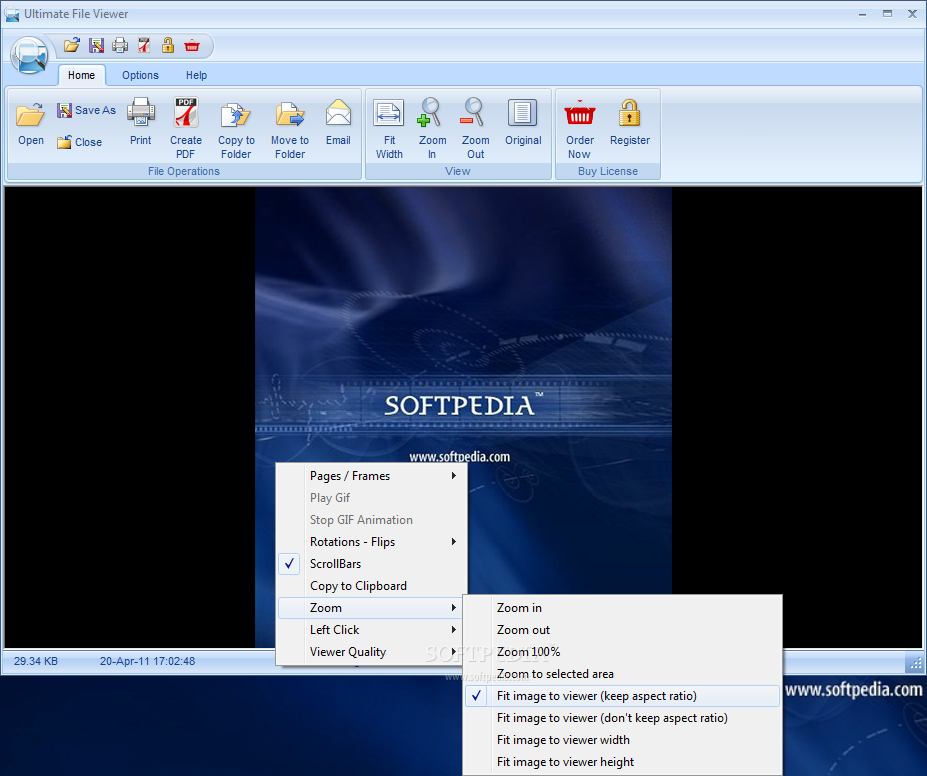The width and height of the screenshot is (927, 776).
Task: Click quick access red basket icon
Action: click(x=192, y=45)
